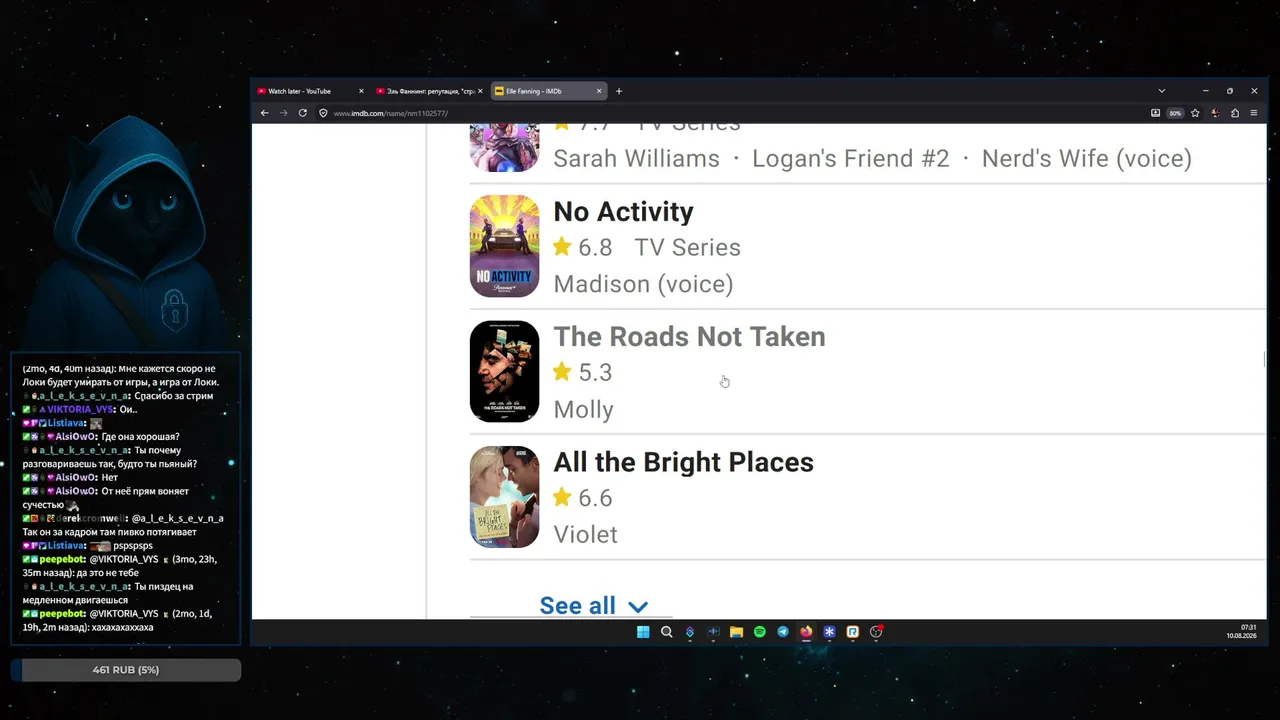Open Windows taskbar search

(666, 632)
